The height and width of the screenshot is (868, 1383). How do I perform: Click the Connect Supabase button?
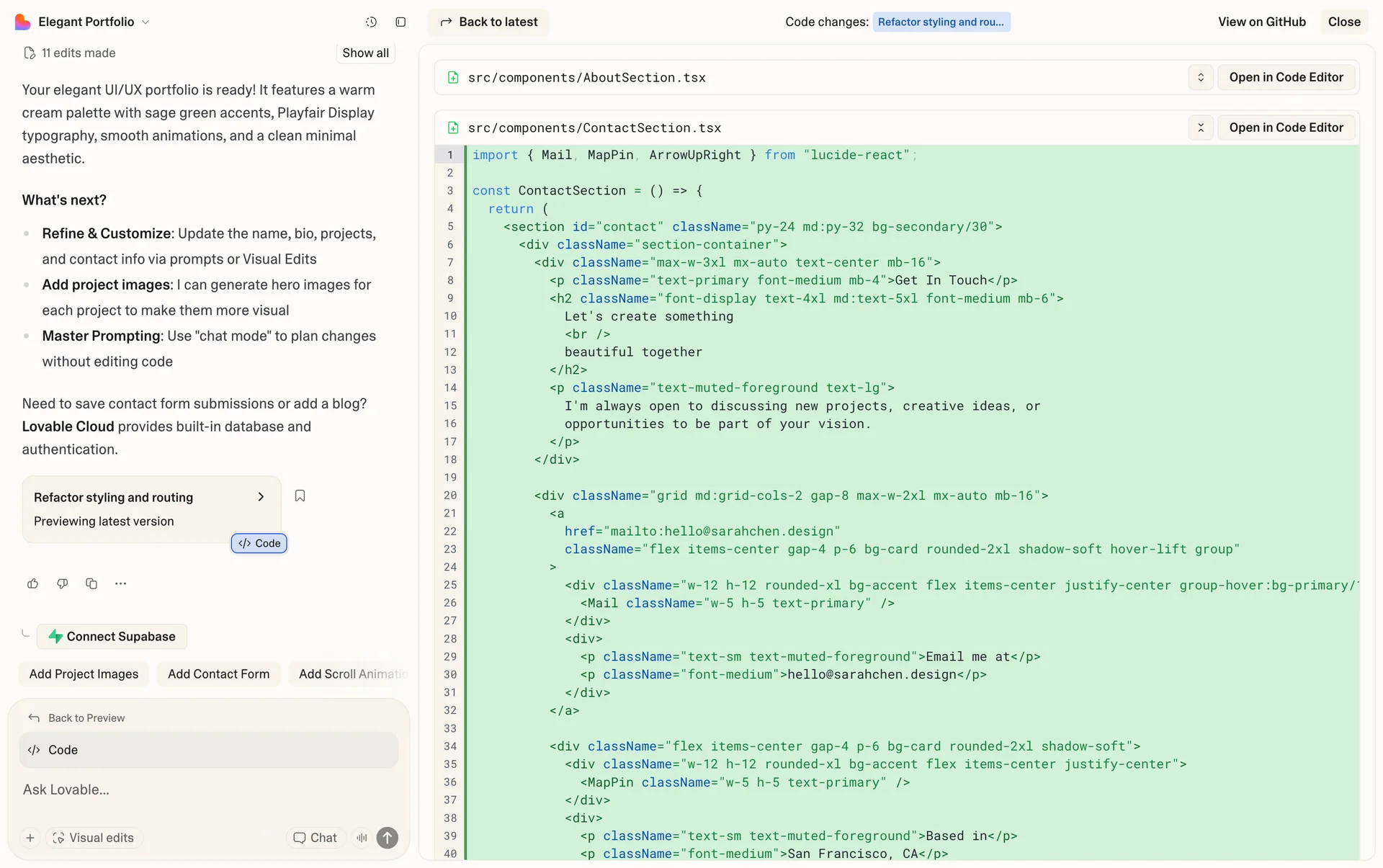point(112,637)
